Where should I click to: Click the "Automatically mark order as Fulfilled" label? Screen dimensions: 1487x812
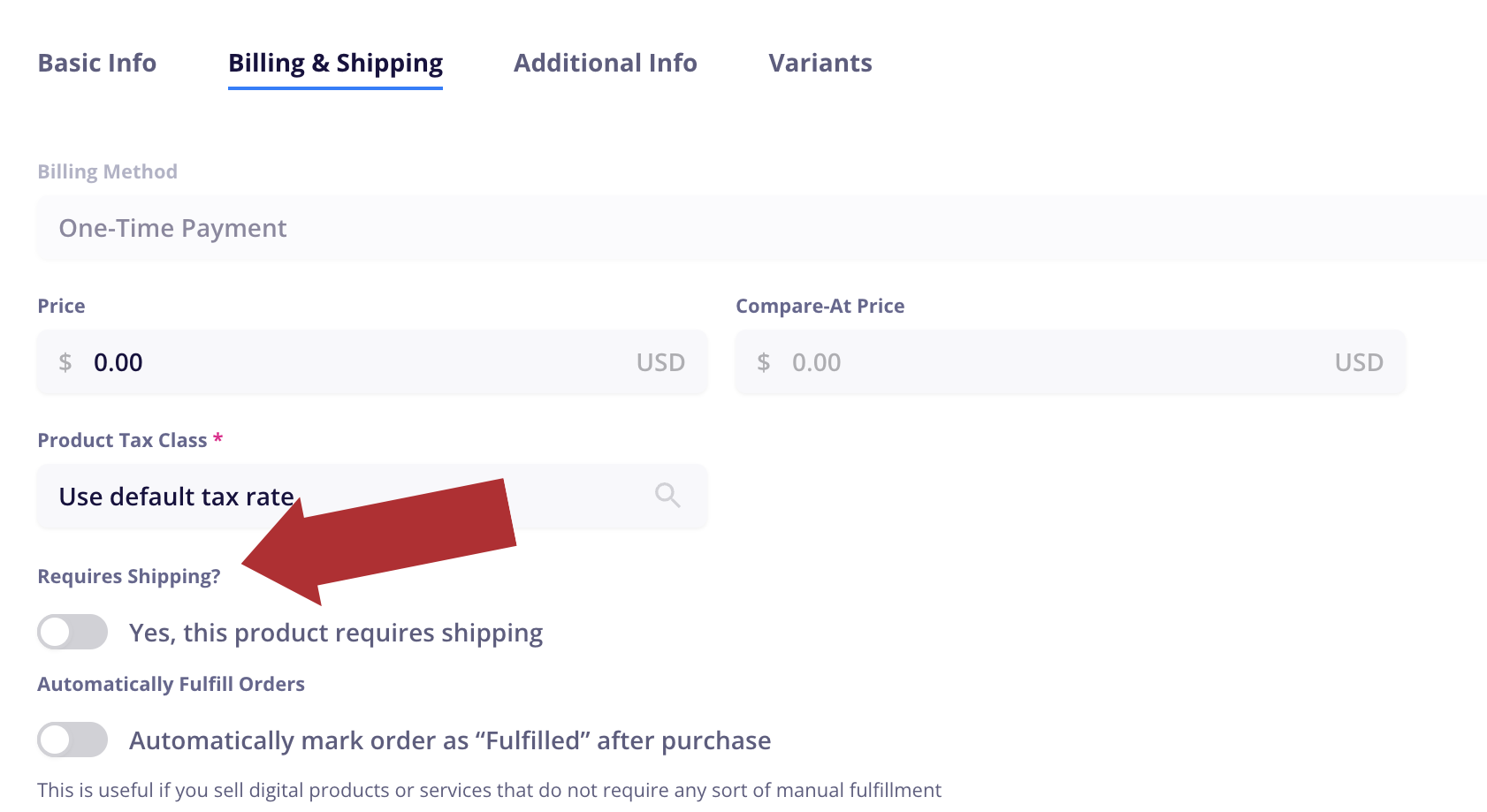pos(450,740)
